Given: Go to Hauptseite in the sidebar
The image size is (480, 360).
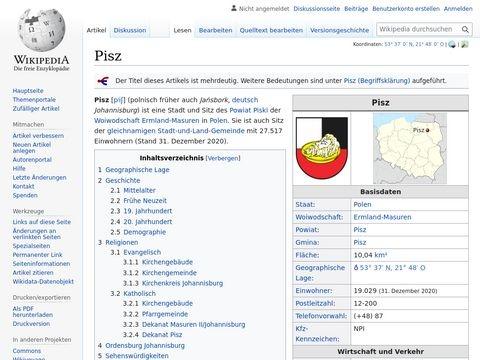Looking at the screenshot, I should tap(28, 91).
